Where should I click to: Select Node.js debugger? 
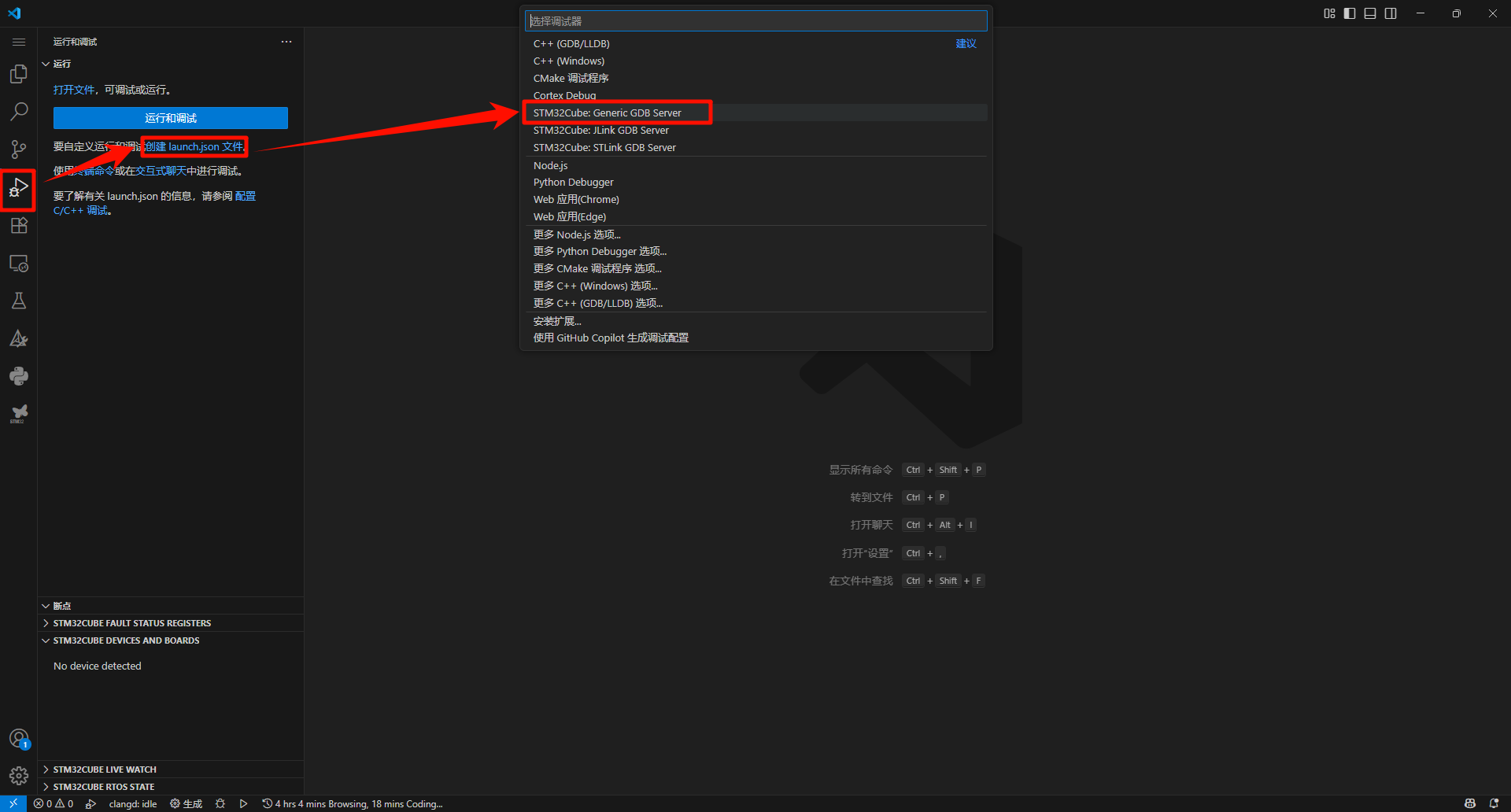(755, 166)
